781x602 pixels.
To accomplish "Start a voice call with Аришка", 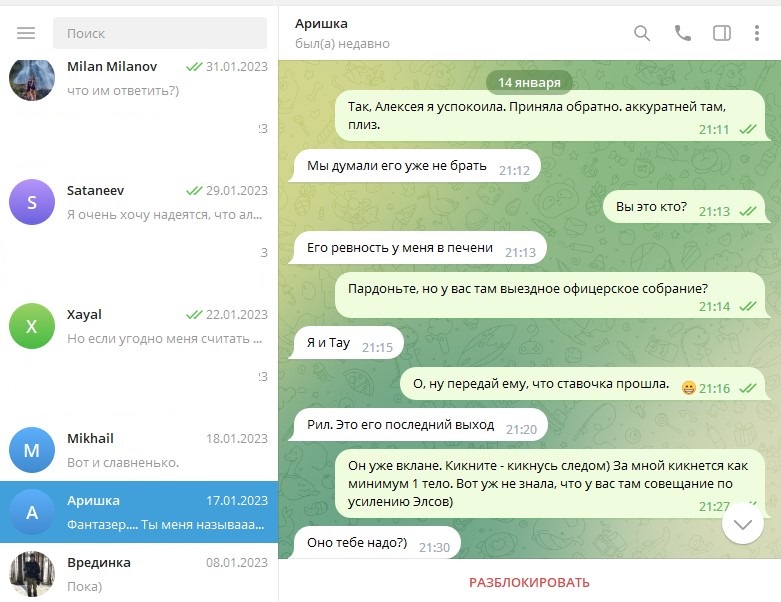I will click(683, 33).
